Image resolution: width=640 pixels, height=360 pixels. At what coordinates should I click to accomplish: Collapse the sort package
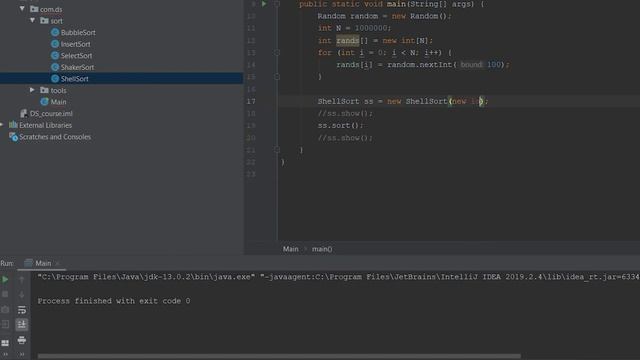click(32, 20)
